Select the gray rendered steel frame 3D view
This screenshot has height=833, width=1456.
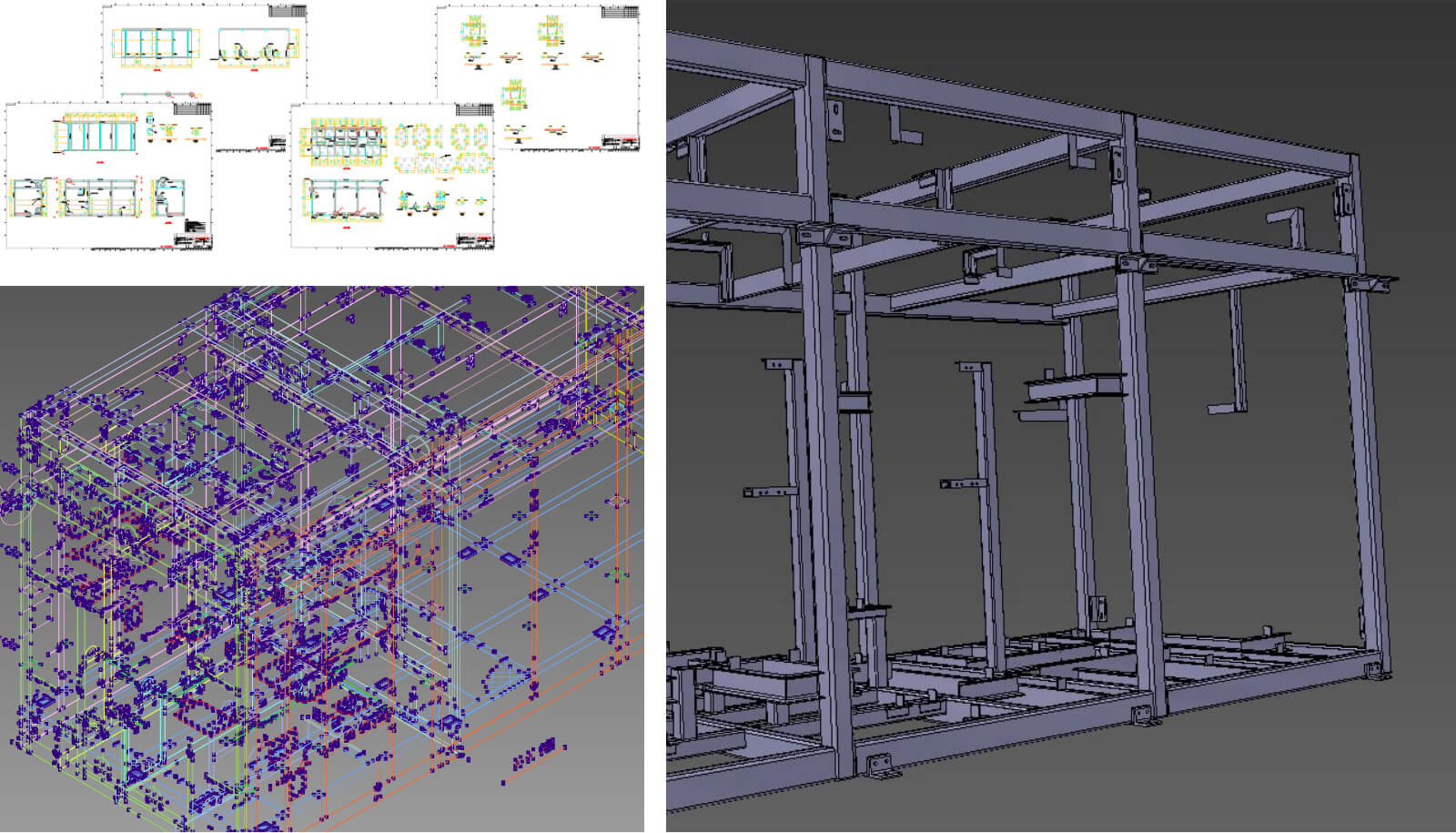pos(1061,417)
